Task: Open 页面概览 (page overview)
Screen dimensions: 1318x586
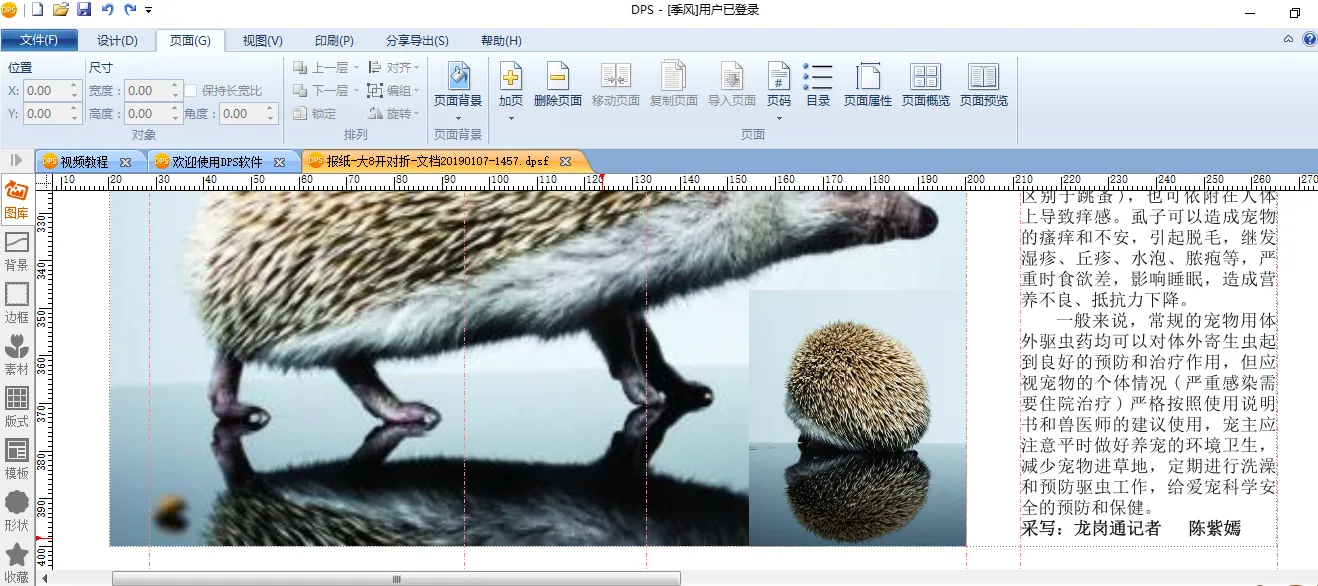Action: click(925, 76)
